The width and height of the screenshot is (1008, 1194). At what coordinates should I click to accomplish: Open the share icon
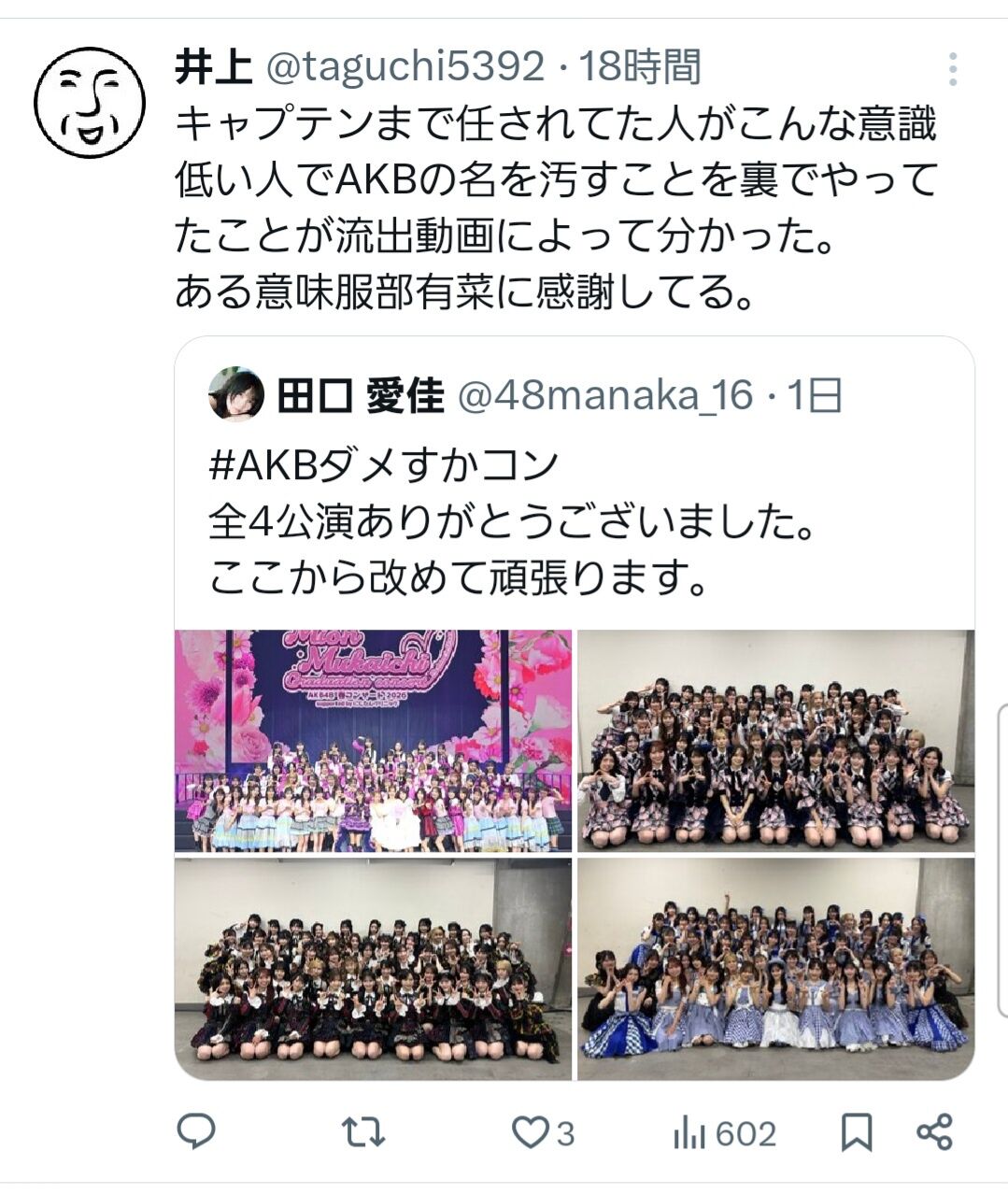coord(934,1132)
